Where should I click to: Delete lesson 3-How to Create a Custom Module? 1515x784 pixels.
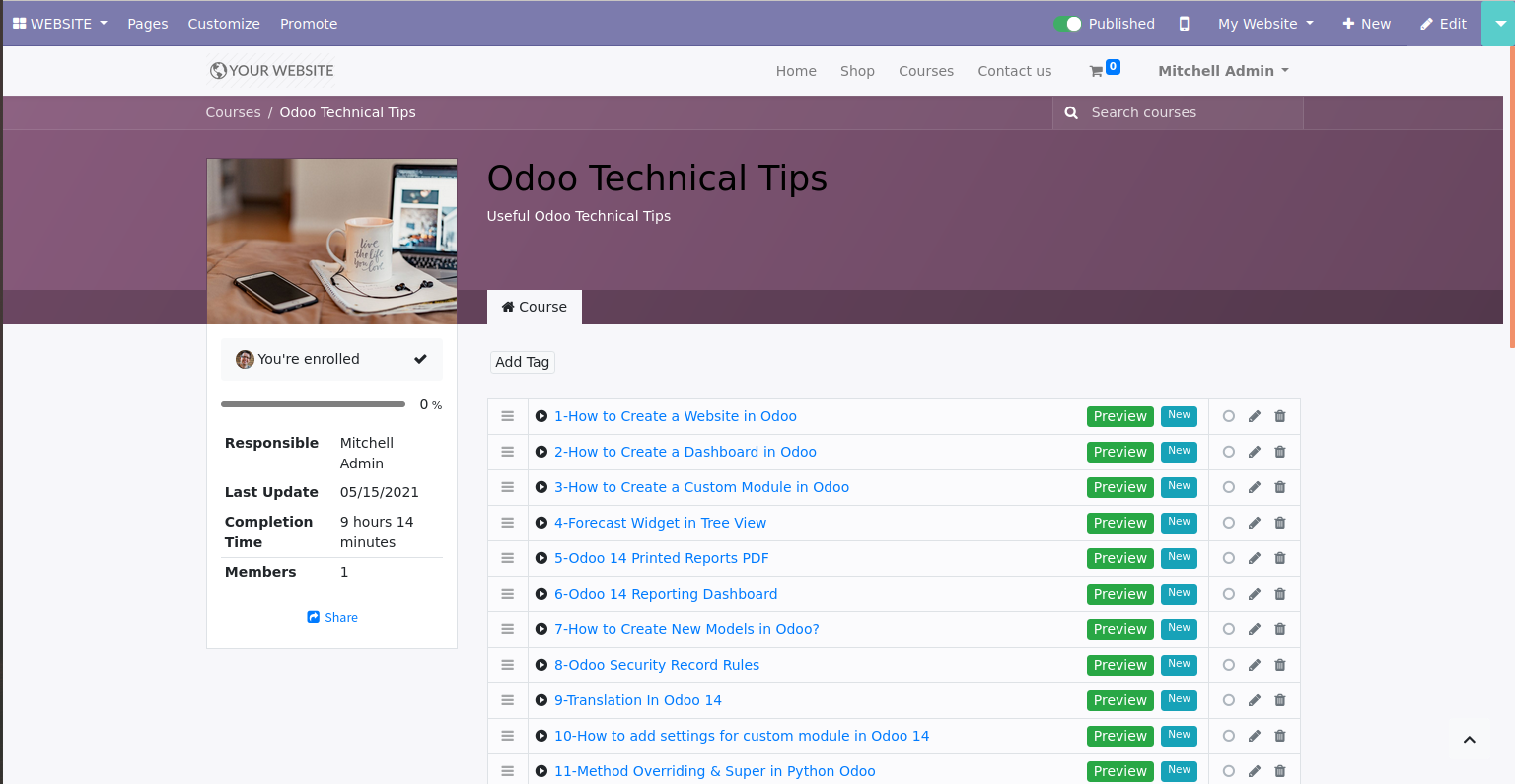[1280, 487]
